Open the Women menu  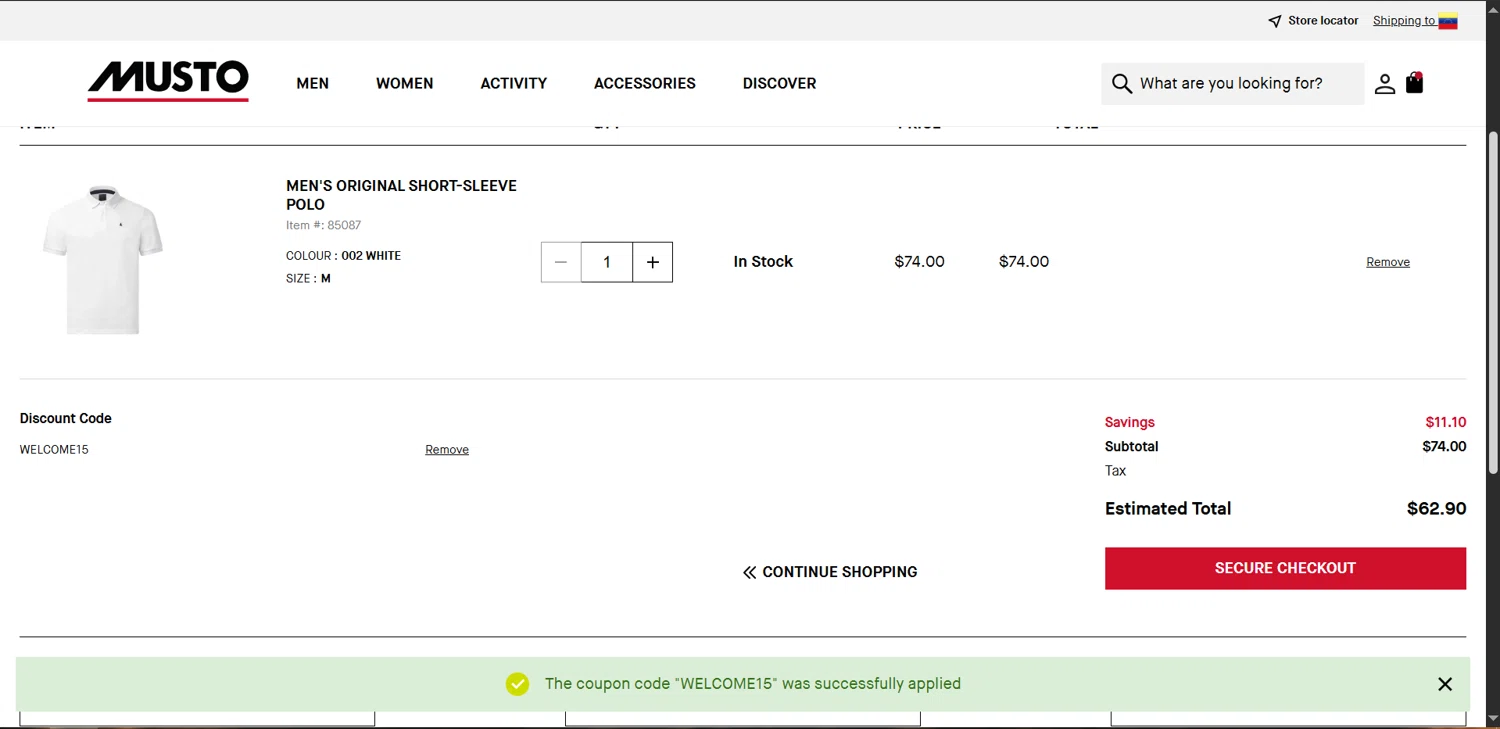[x=405, y=84]
